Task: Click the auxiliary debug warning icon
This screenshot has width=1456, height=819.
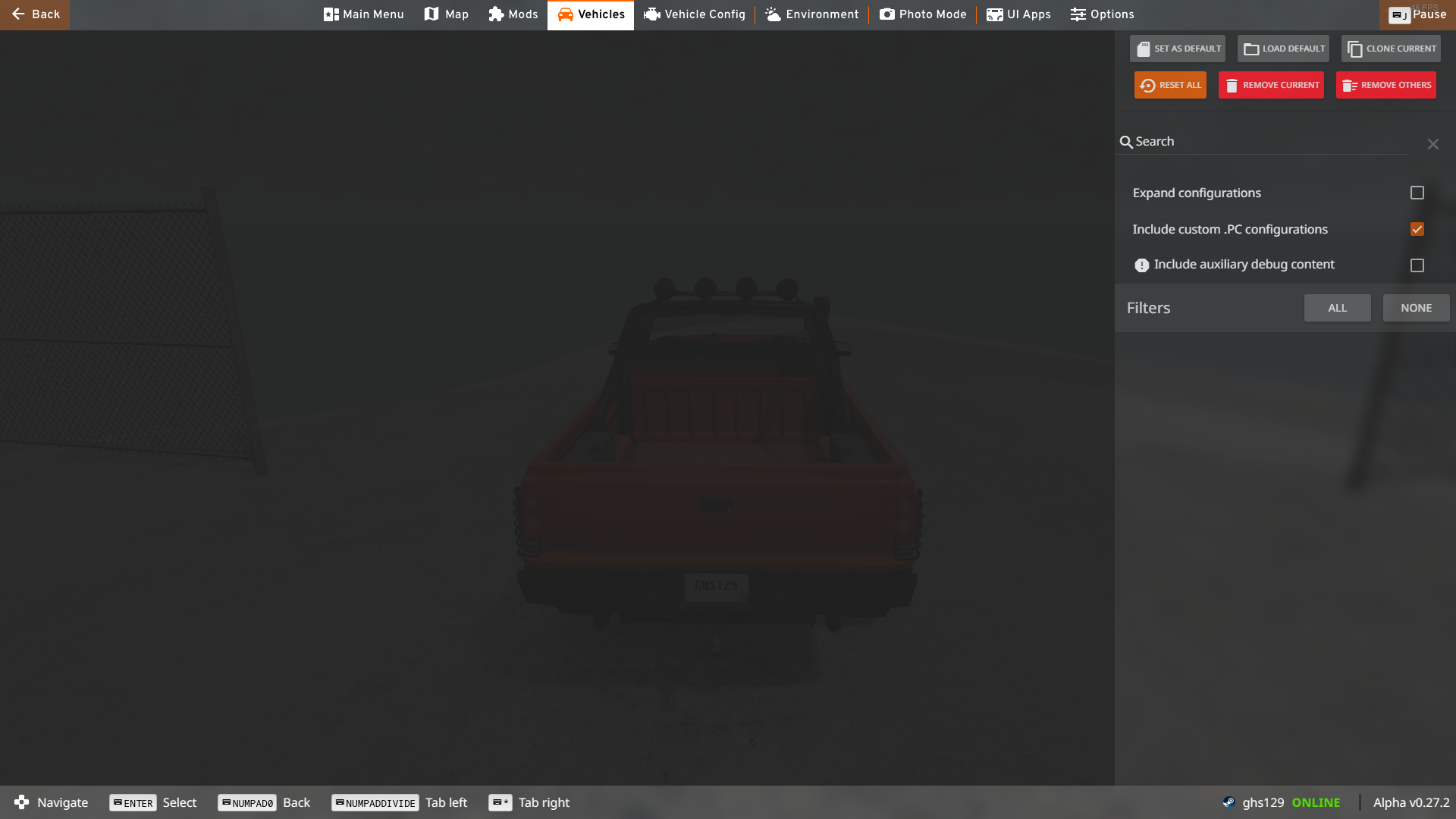Action: [x=1141, y=265]
